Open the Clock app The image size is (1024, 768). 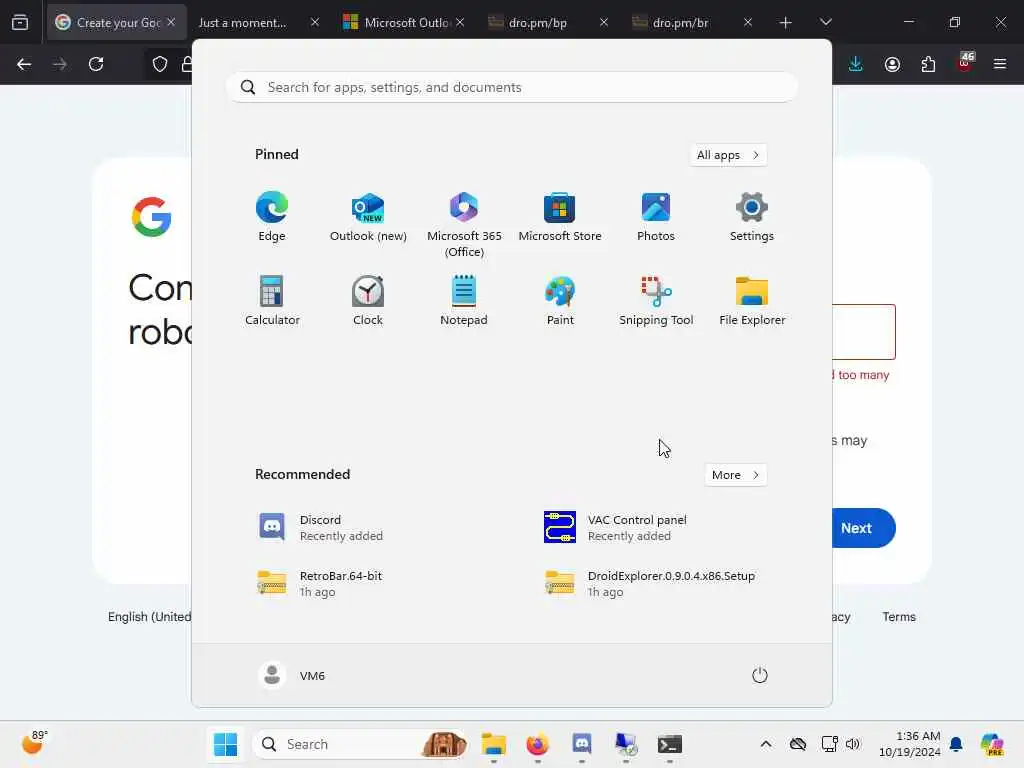368,300
